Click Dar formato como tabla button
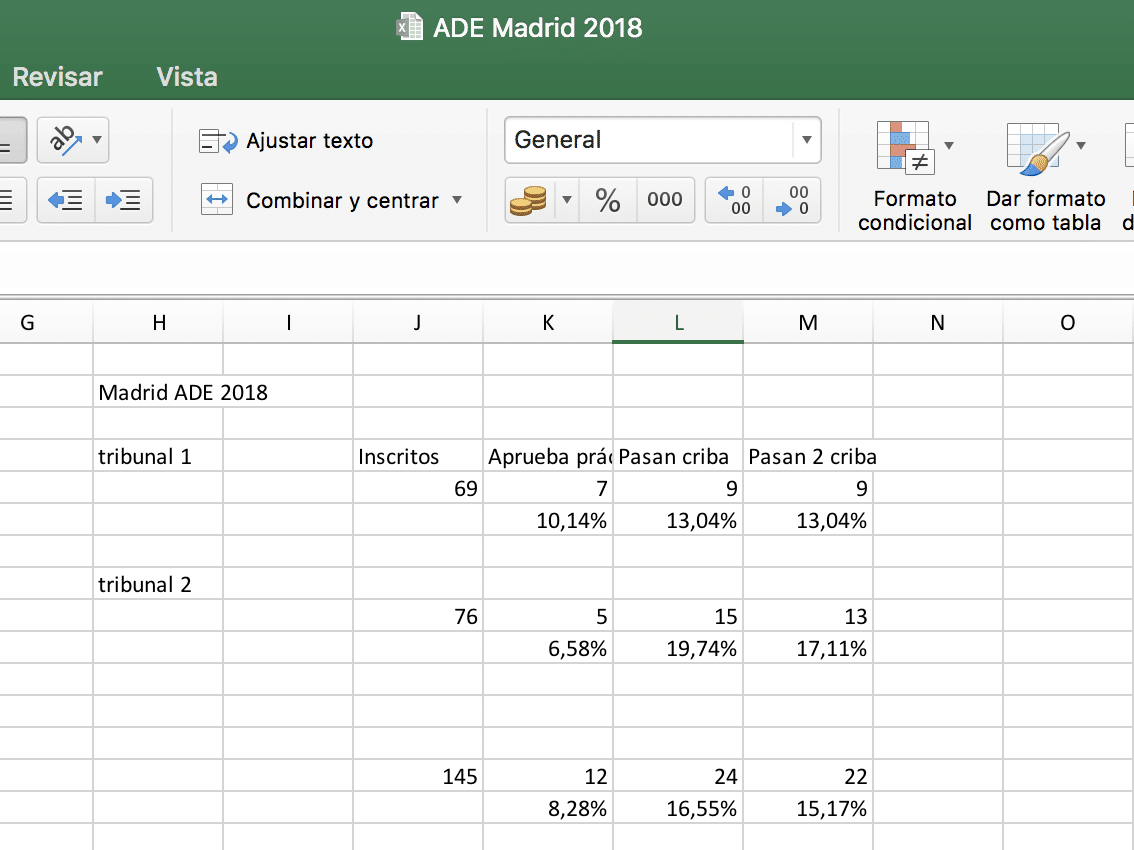Viewport: 1134px width, 850px height. pos(1045,180)
